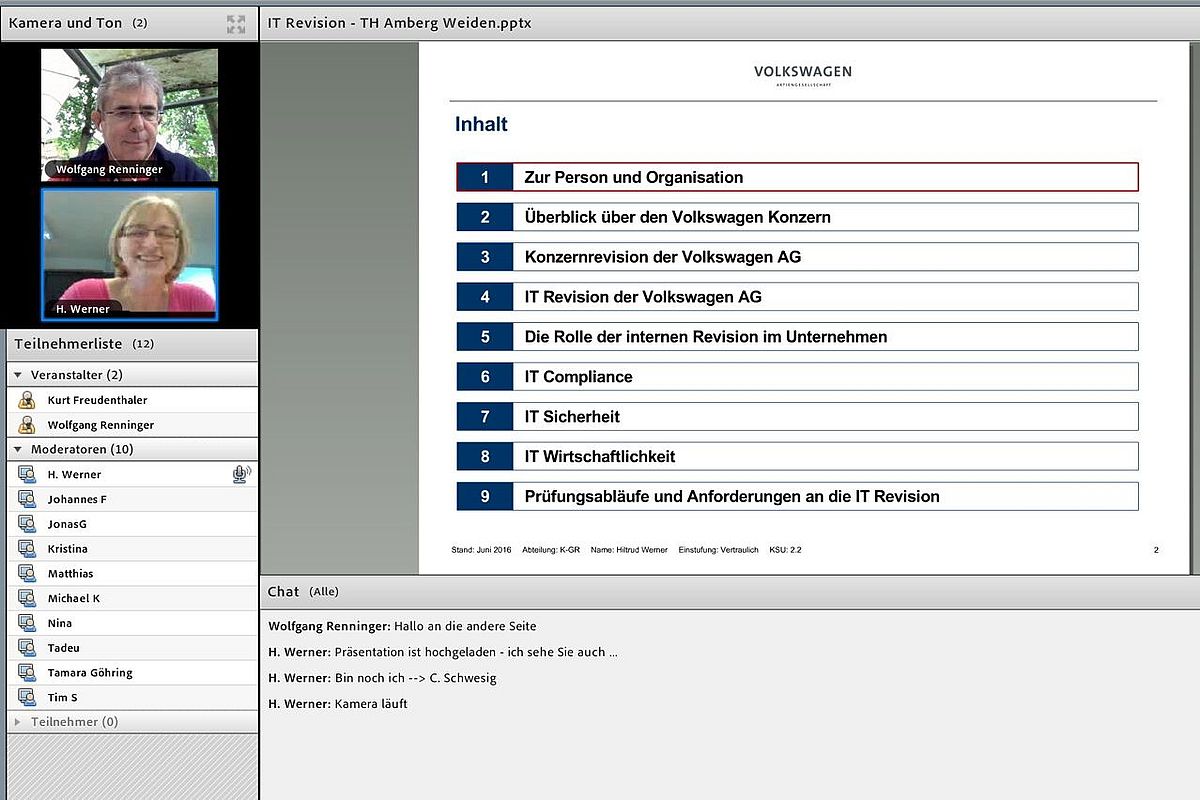Select participant Tim S
Screen dimensions: 1200x800
click(x=132, y=697)
